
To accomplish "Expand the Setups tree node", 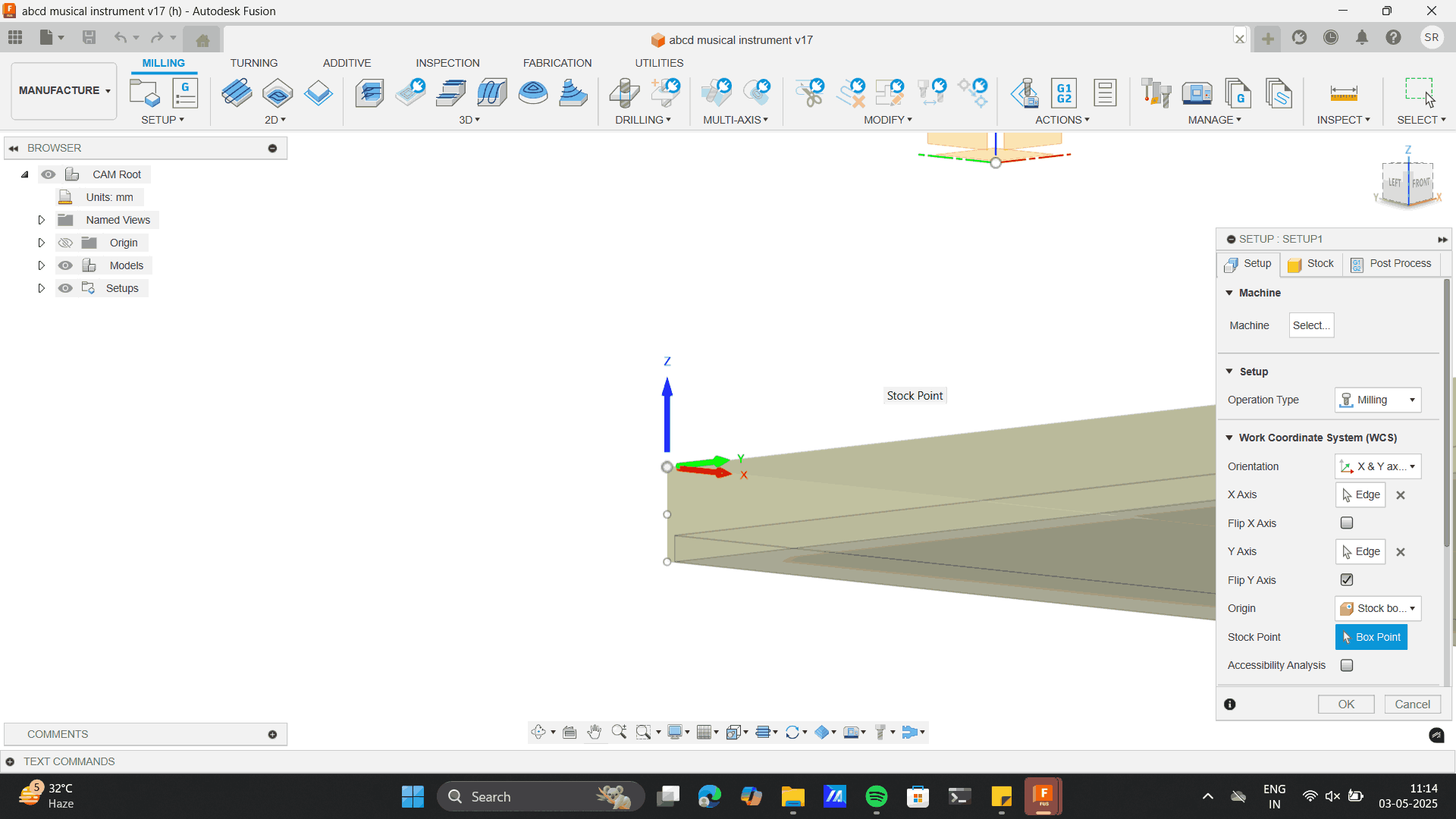I will pos(42,288).
